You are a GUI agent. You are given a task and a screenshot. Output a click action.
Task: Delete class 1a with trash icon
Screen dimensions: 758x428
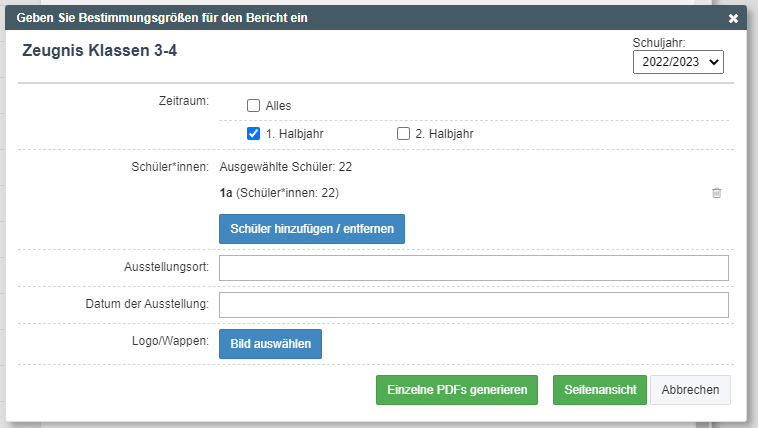pos(716,193)
